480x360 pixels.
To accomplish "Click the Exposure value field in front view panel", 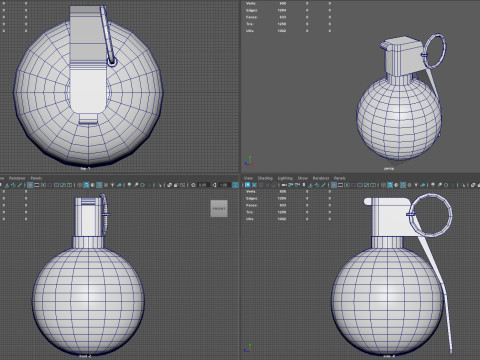I will tap(203, 185).
